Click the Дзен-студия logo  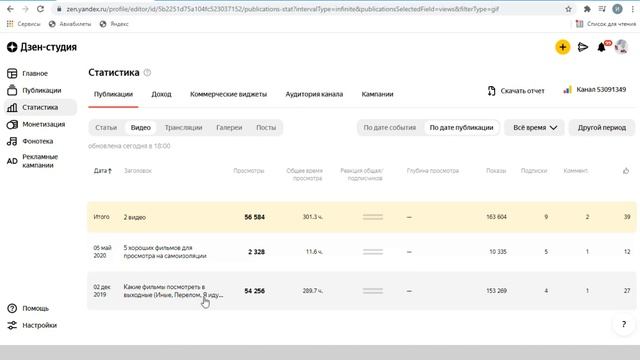pyautogui.click(x=42, y=47)
